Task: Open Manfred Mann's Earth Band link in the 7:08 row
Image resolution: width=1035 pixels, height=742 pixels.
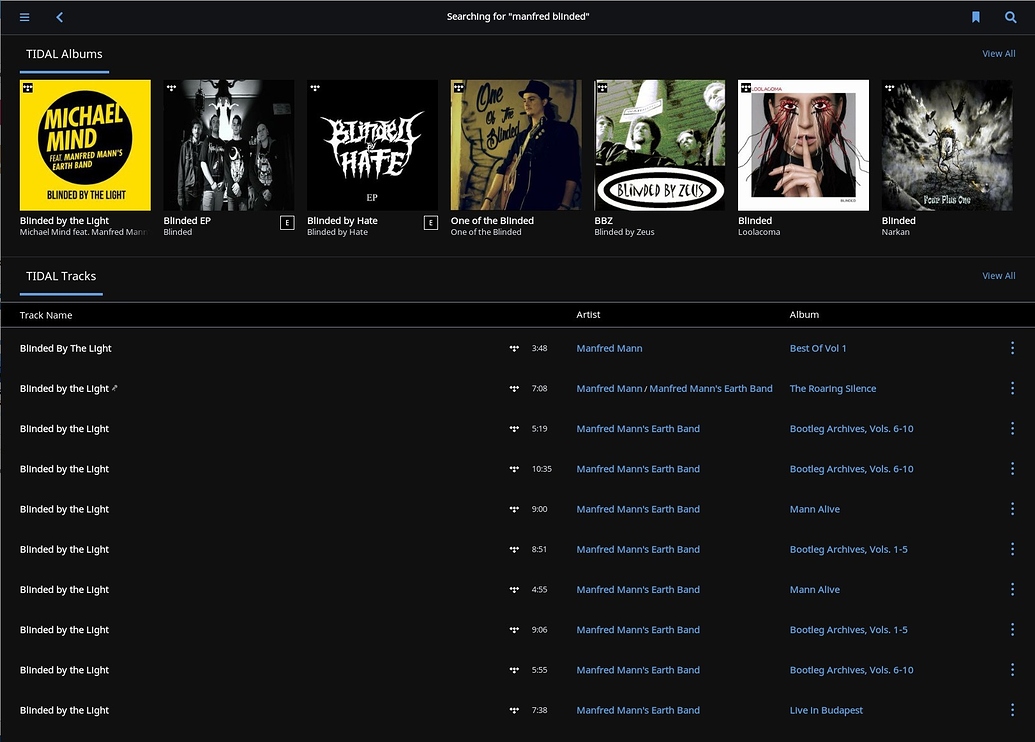Action: click(x=711, y=388)
